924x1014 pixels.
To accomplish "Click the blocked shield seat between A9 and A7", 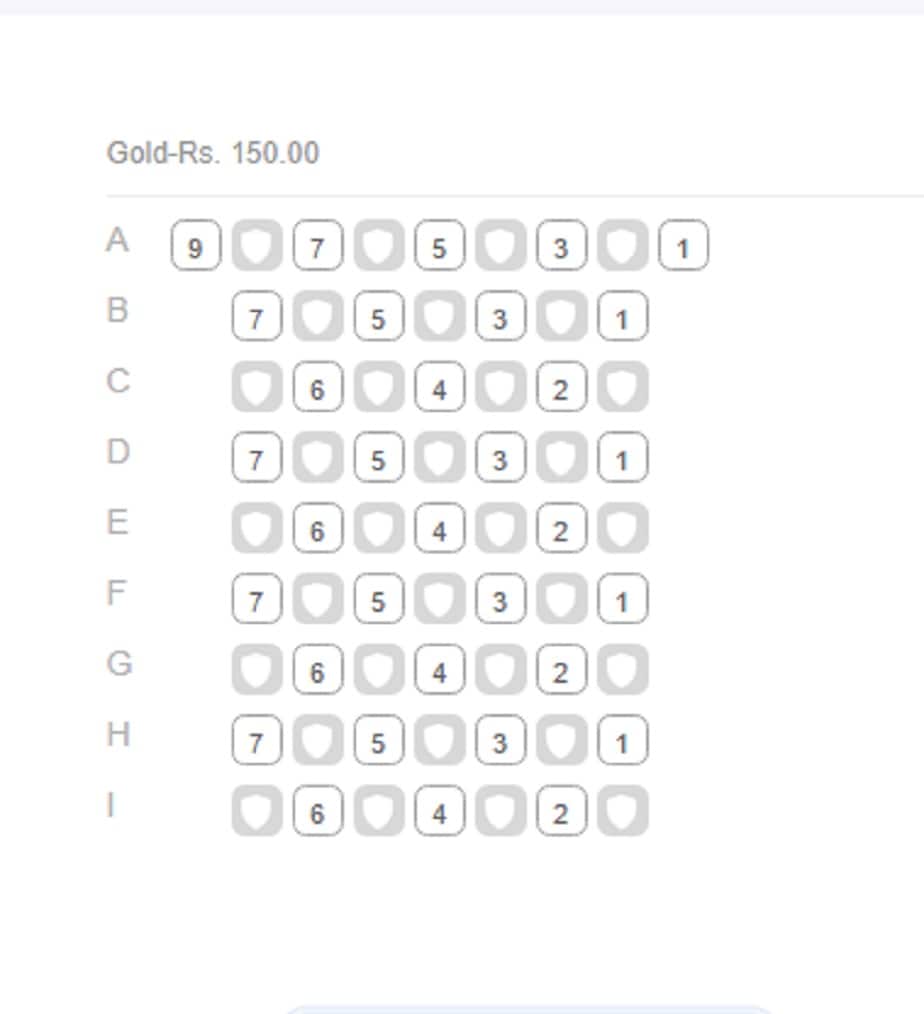I will [x=257, y=245].
